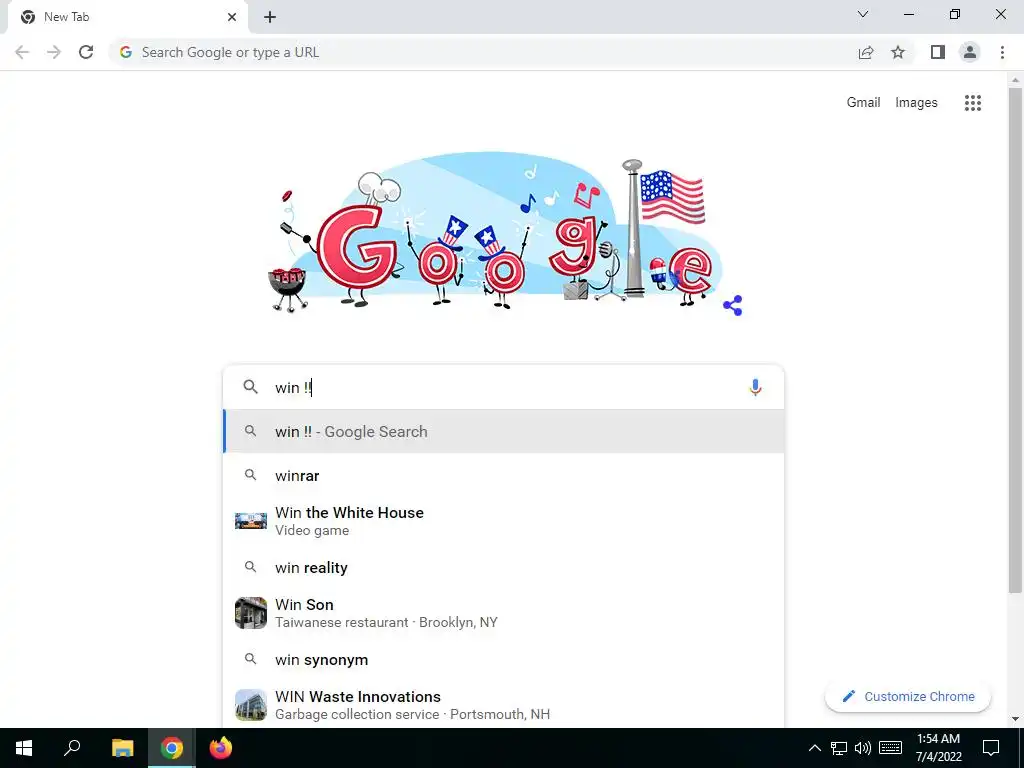The width and height of the screenshot is (1024, 768).
Task: Open the Images link
Action: (x=916, y=103)
